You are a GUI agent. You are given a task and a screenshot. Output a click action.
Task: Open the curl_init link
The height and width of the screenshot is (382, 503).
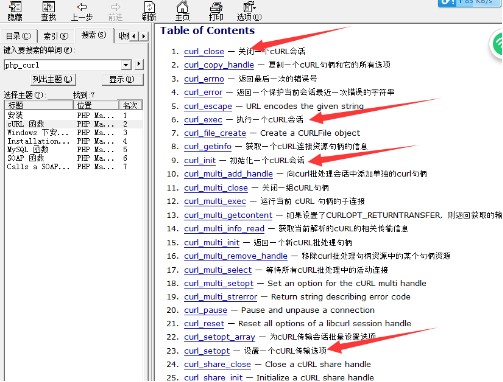point(200,160)
